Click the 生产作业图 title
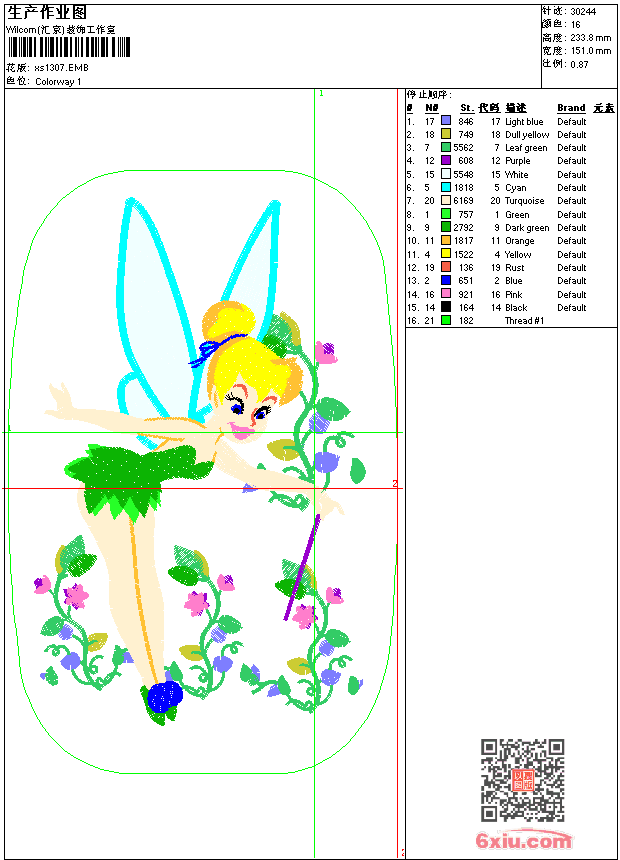The height and width of the screenshot is (860, 620). [47, 12]
